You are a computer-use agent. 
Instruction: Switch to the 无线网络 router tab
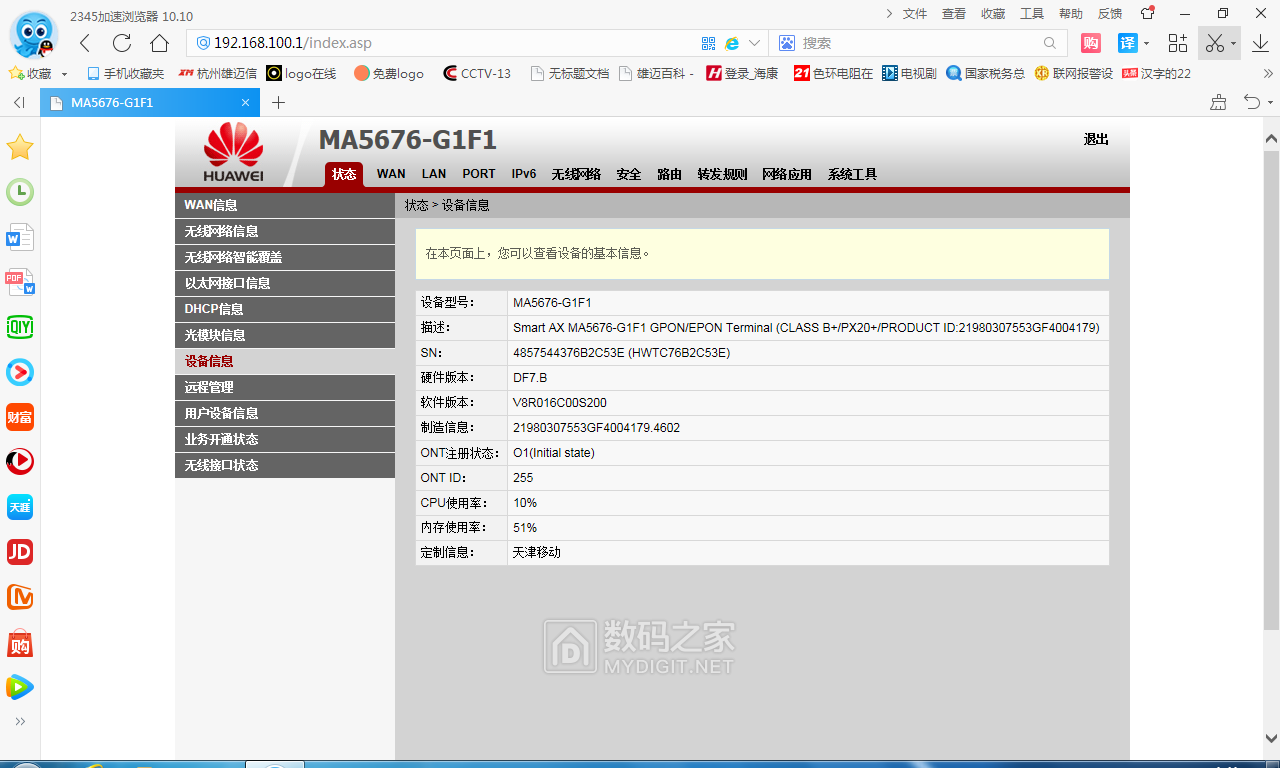point(576,174)
